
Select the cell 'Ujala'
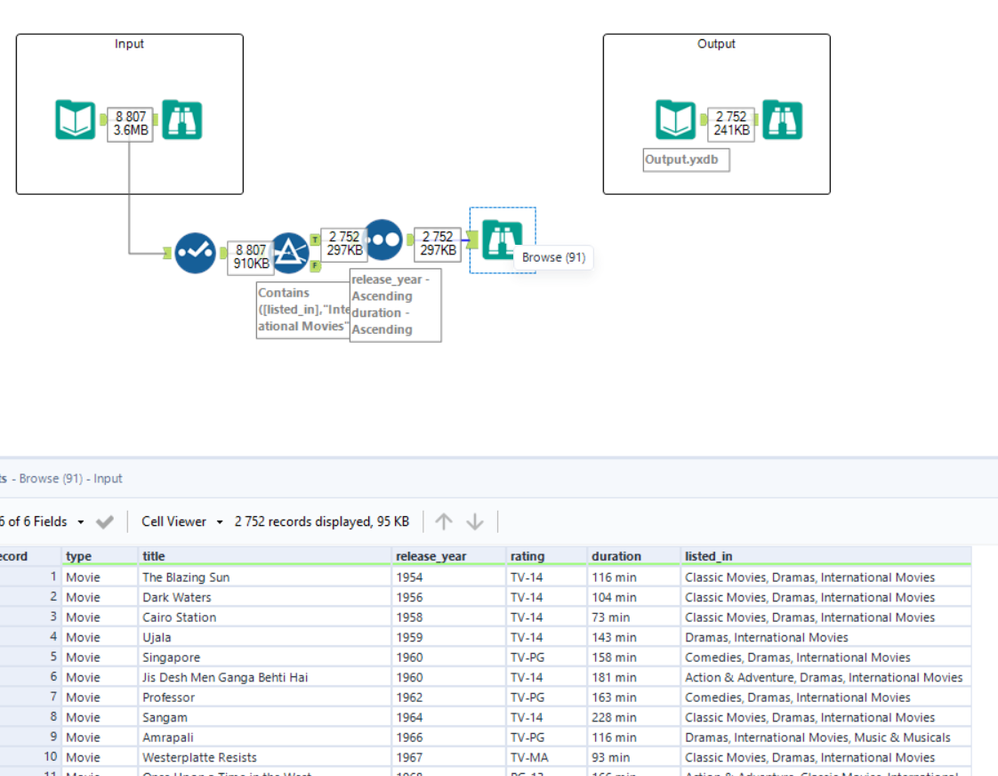(264, 637)
